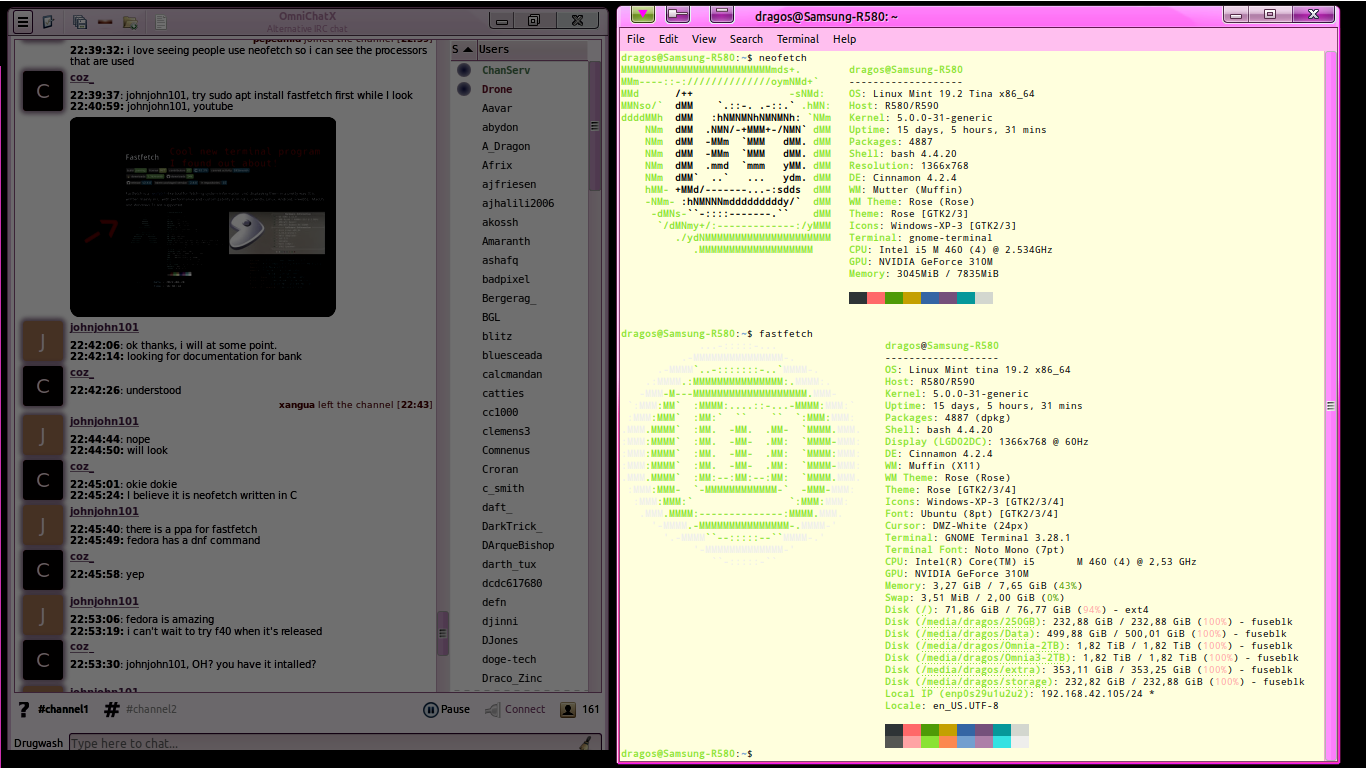This screenshot has width=1366, height=768.
Task: Open Search menu in terminal
Action: (x=746, y=39)
